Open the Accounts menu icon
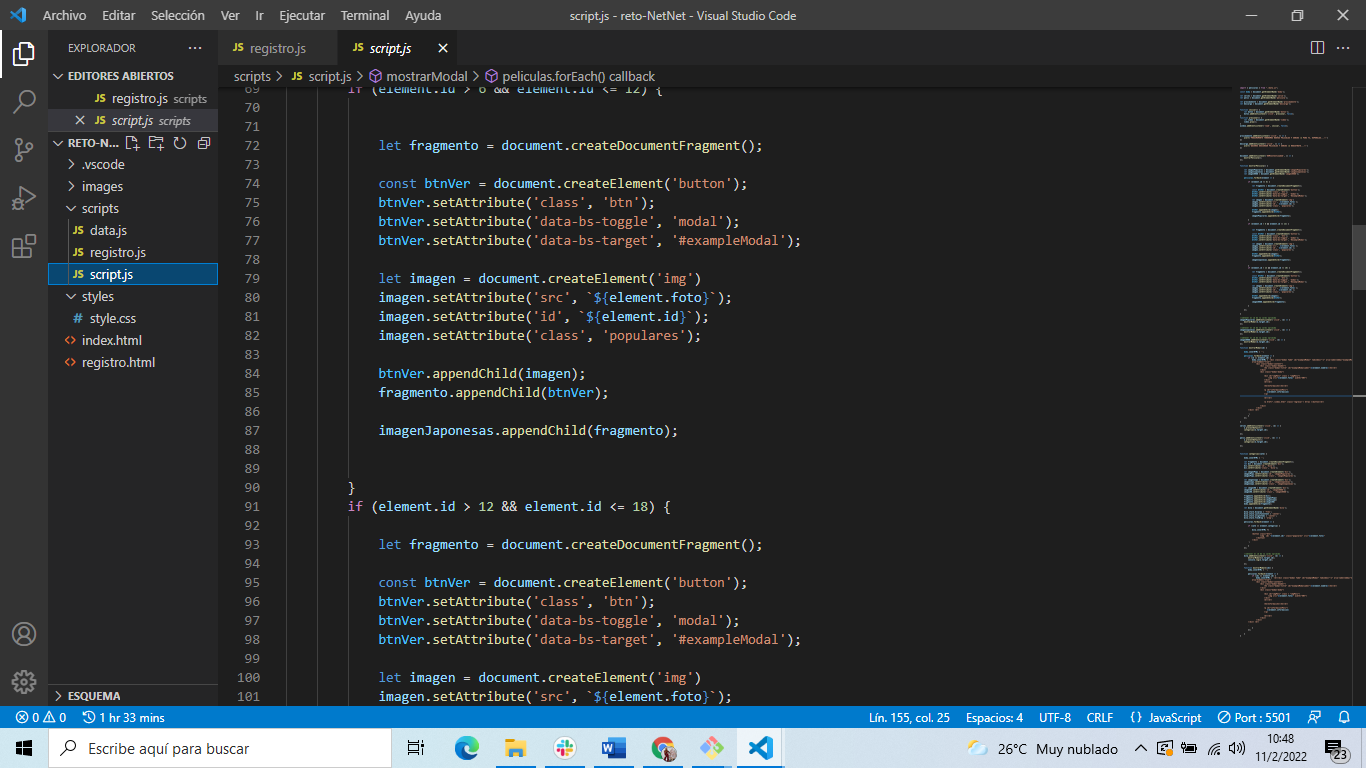1366x768 pixels. point(24,634)
